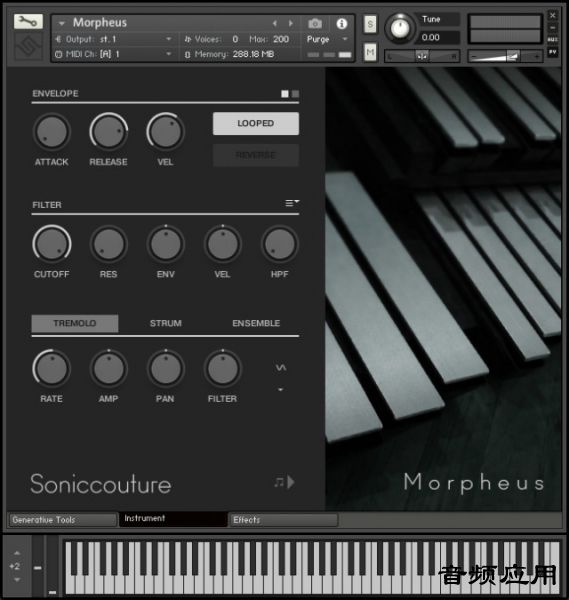Toggle the REVERSE button
Viewport: 569px width, 600px height.
click(x=256, y=155)
